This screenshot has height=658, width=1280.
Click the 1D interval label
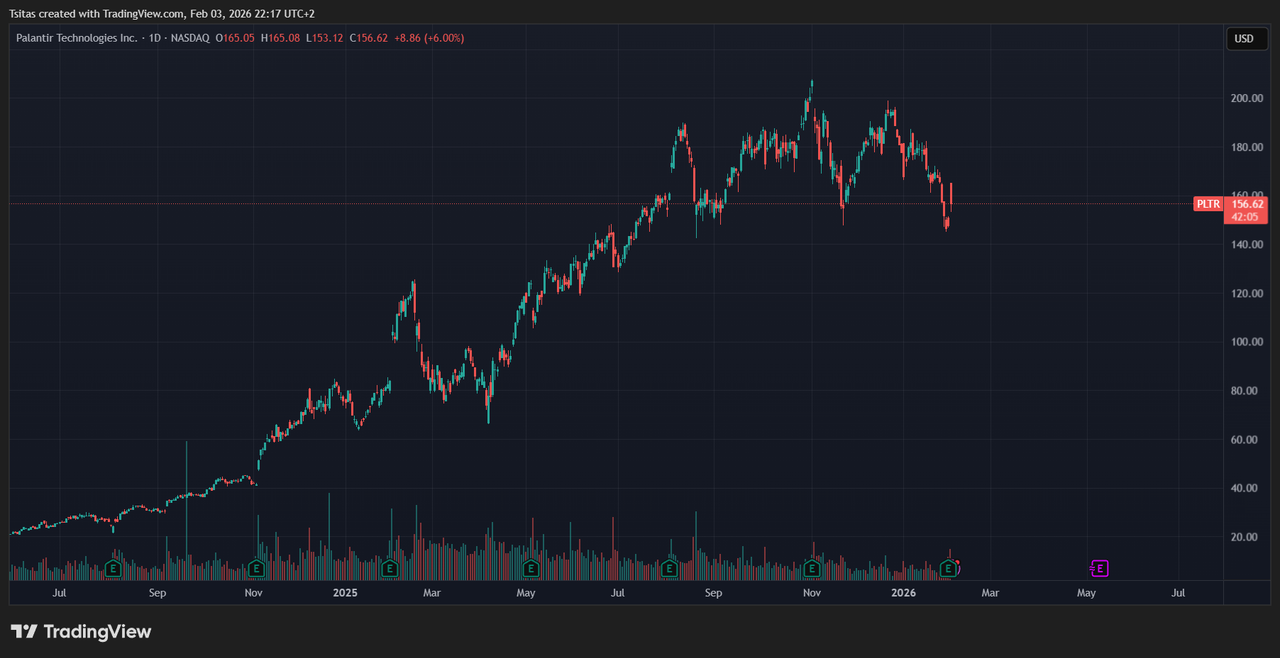pyautogui.click(x=154, y=38)
